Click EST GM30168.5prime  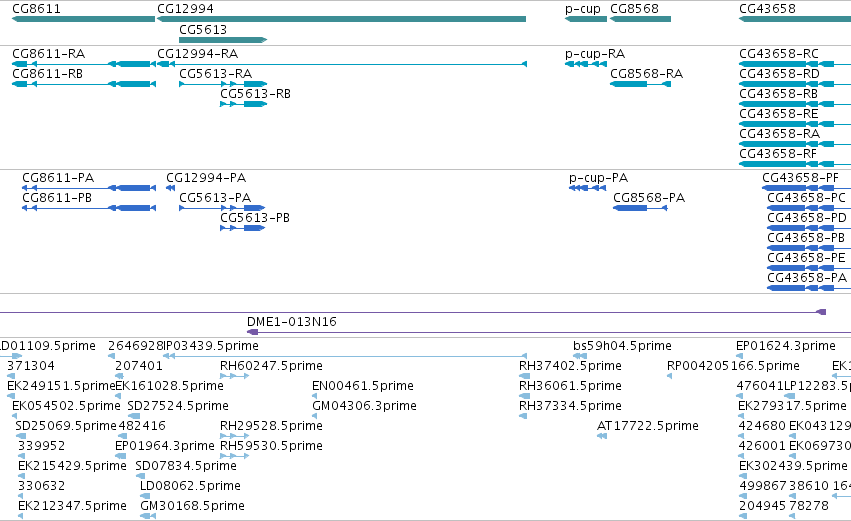pos(148,517)
